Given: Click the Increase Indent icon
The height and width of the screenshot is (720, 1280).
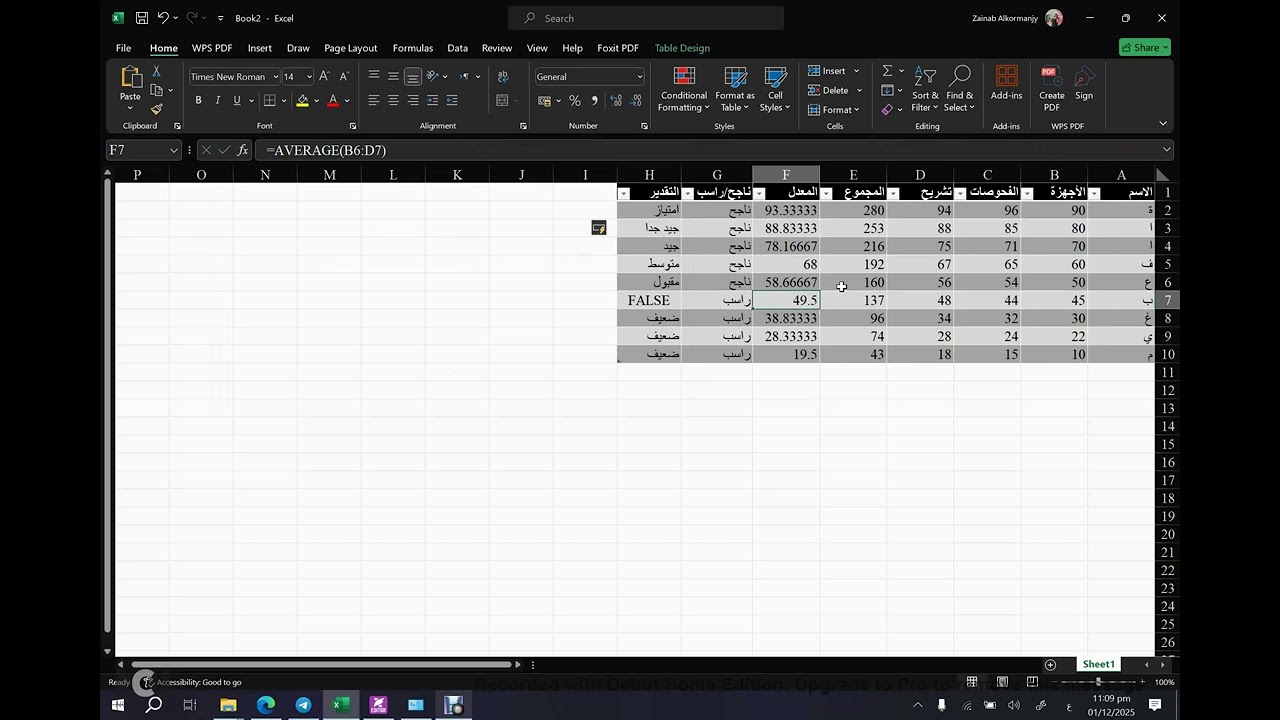Looking at the screenshot, I should tap(452, 100).
